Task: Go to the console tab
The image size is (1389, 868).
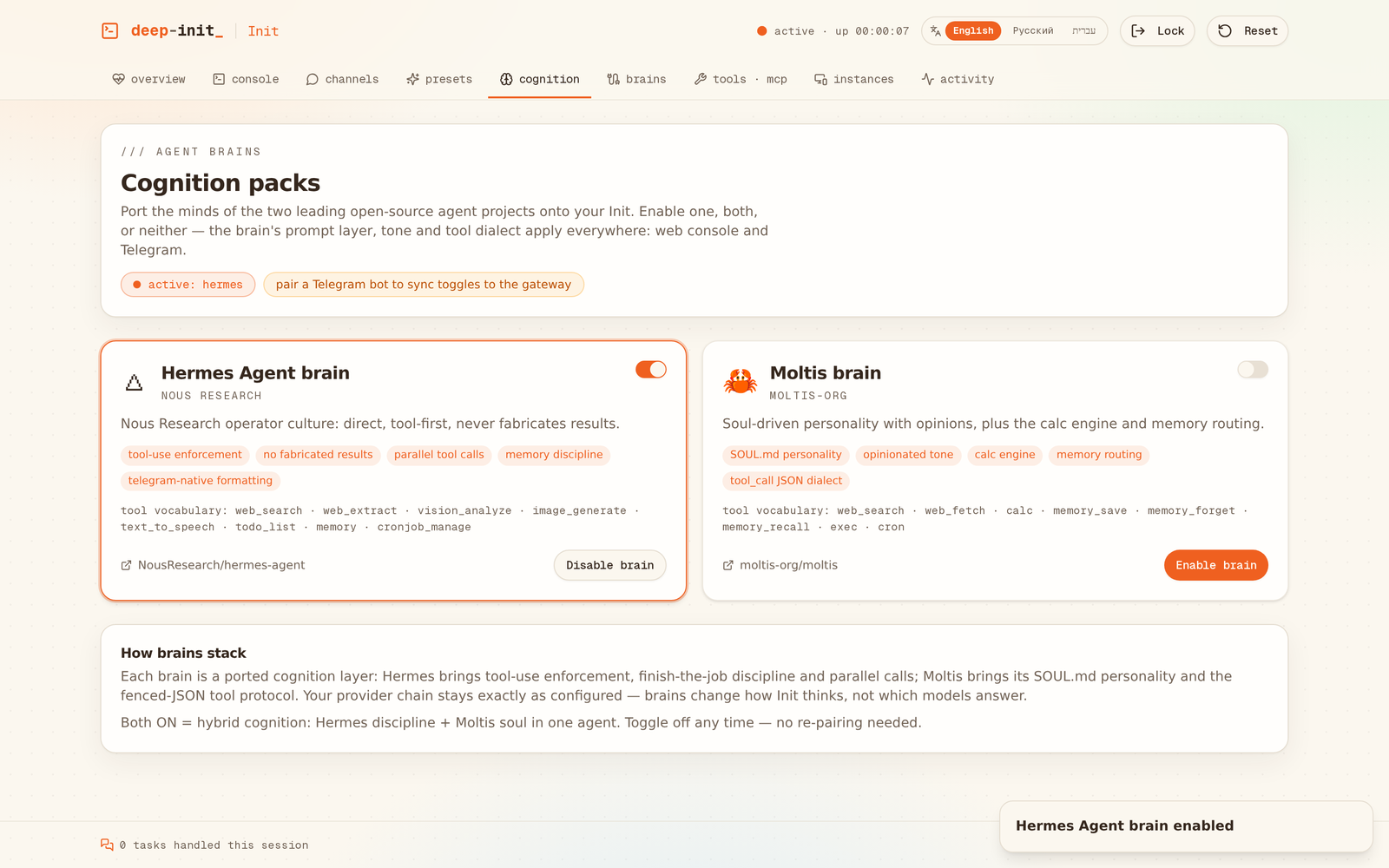Action: pos(247,79)
